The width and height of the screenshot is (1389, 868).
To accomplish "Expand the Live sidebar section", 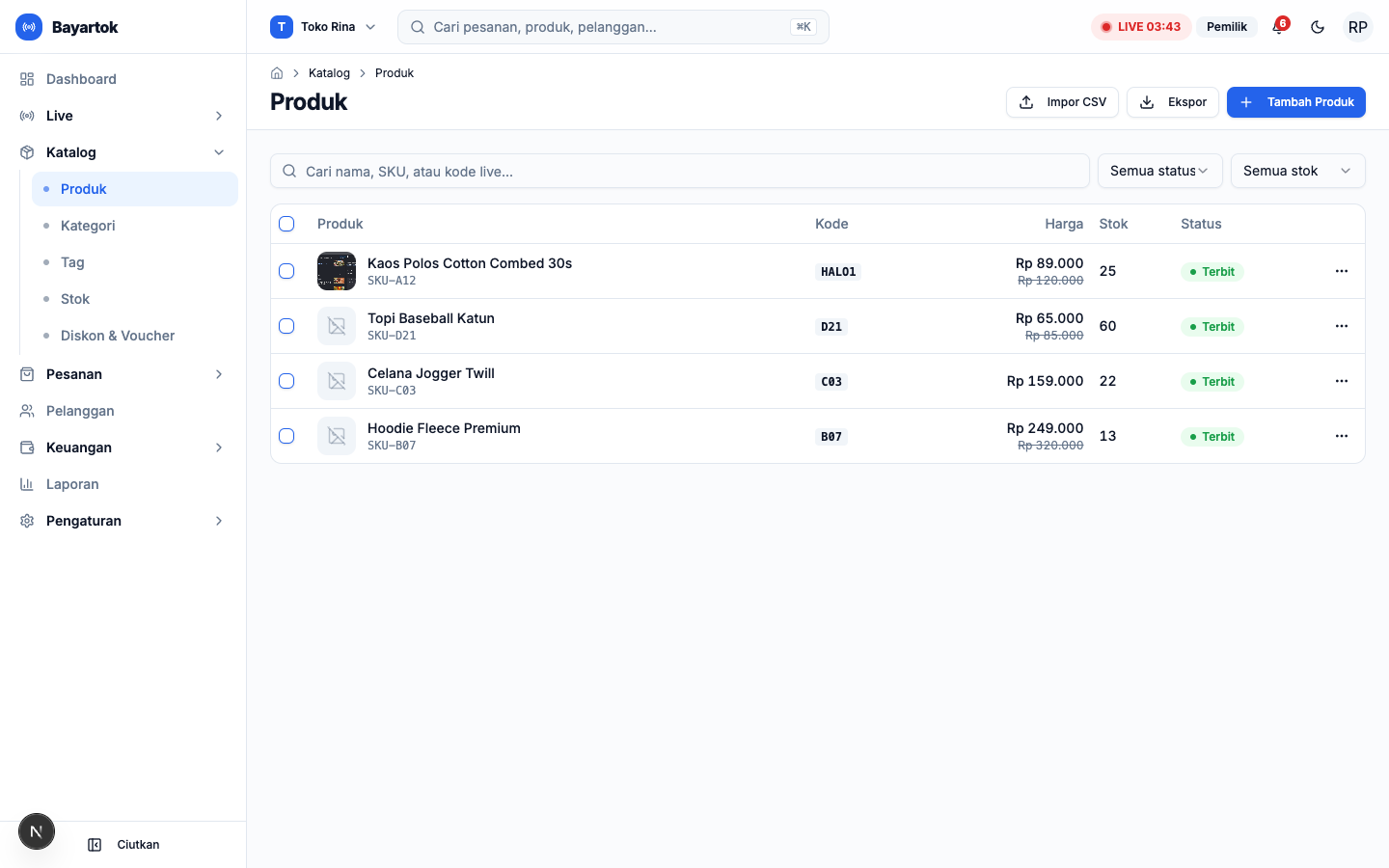I will [123, 116].
